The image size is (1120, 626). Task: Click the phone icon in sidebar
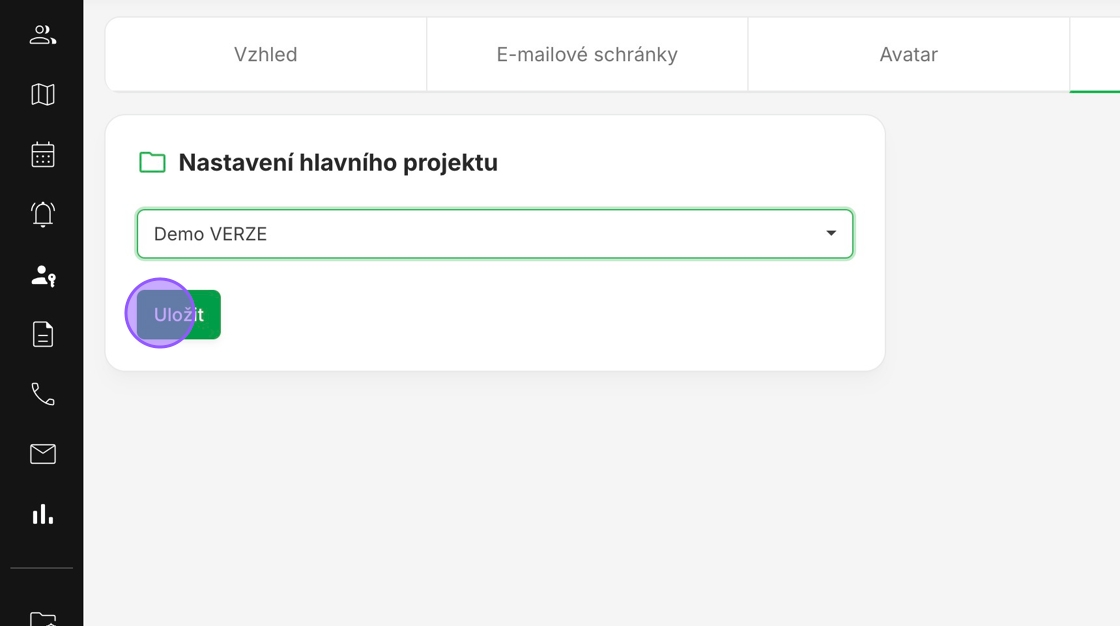pos(42,394)
